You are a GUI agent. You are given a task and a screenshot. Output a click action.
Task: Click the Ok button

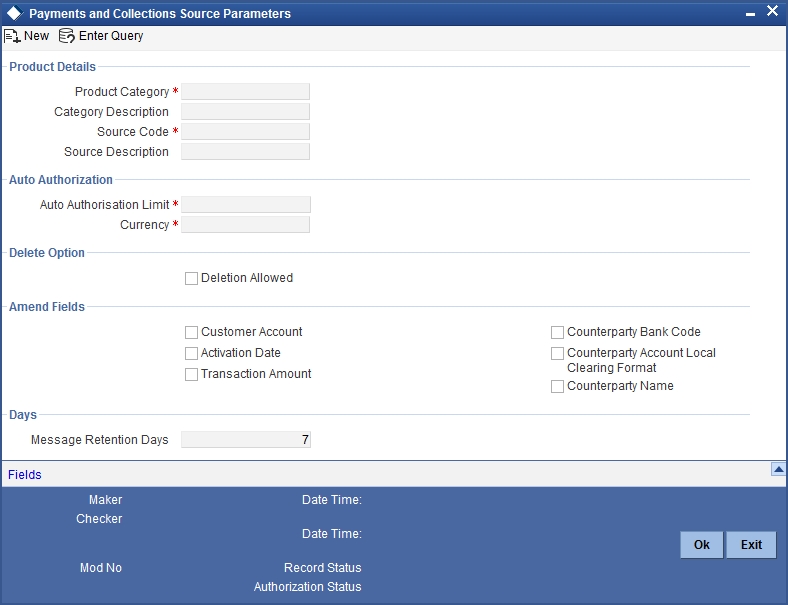[702, 545]
